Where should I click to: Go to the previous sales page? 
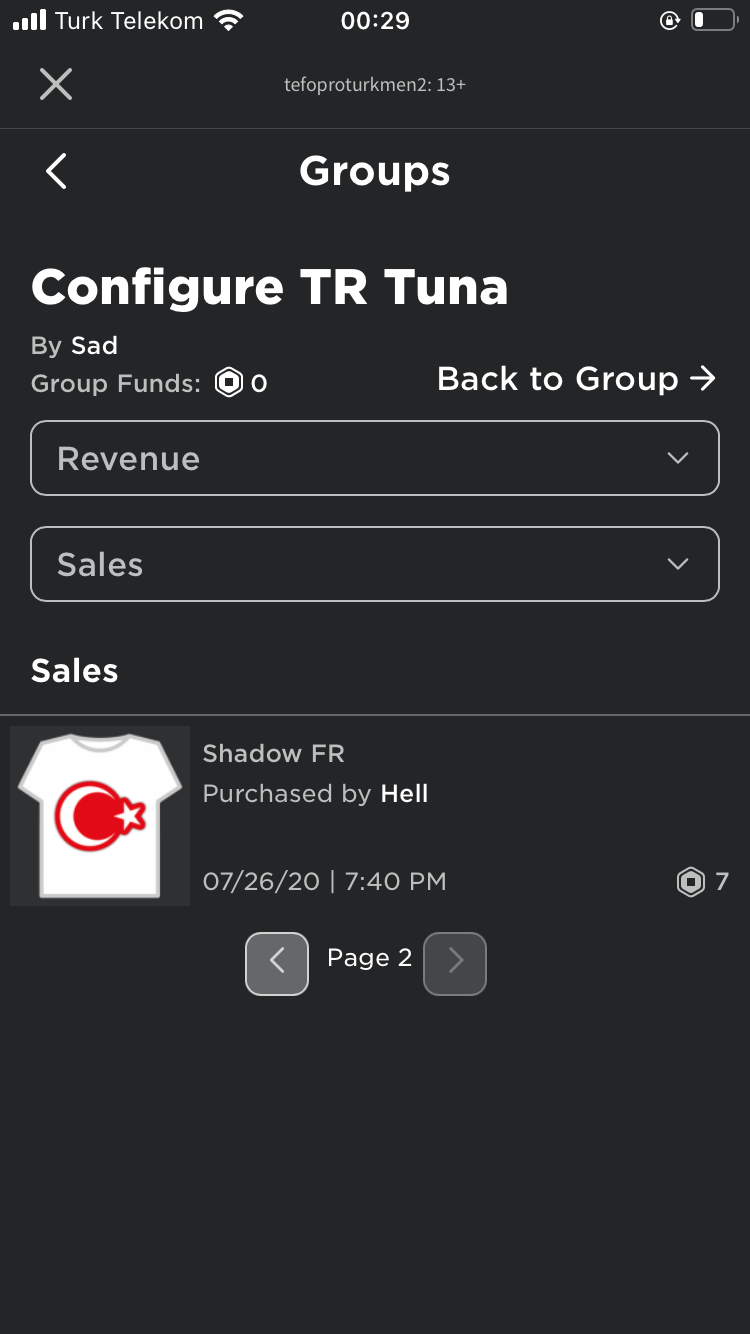click(277, 964)
